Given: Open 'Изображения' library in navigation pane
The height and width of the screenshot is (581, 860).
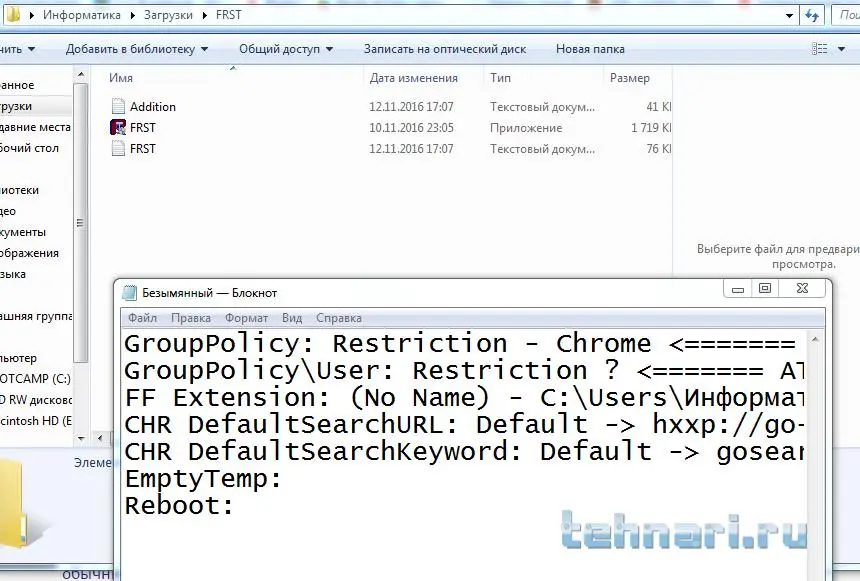Looking at the screenshot, I should 29,253.
